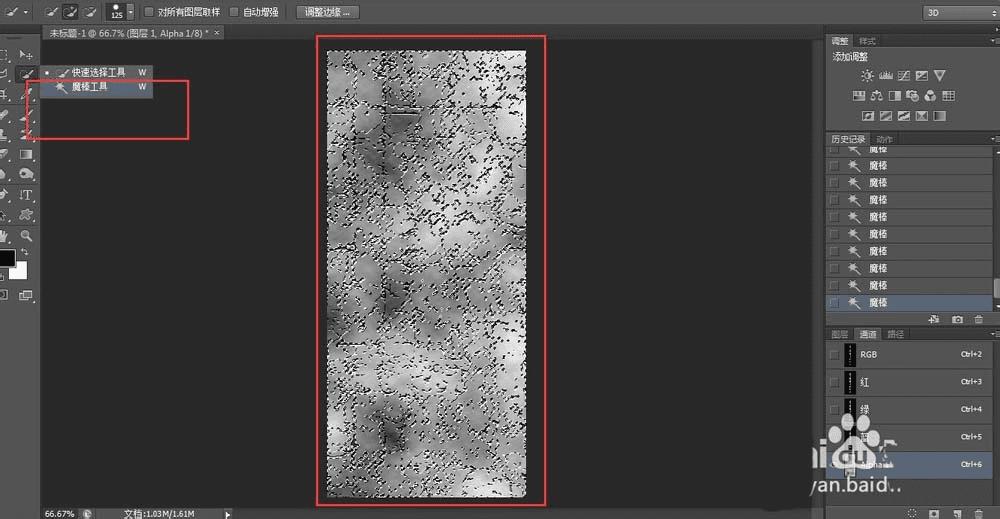Viewport: 1000px width, 519px height.
Task: Select the Move tool
Action: click(26, 55)
